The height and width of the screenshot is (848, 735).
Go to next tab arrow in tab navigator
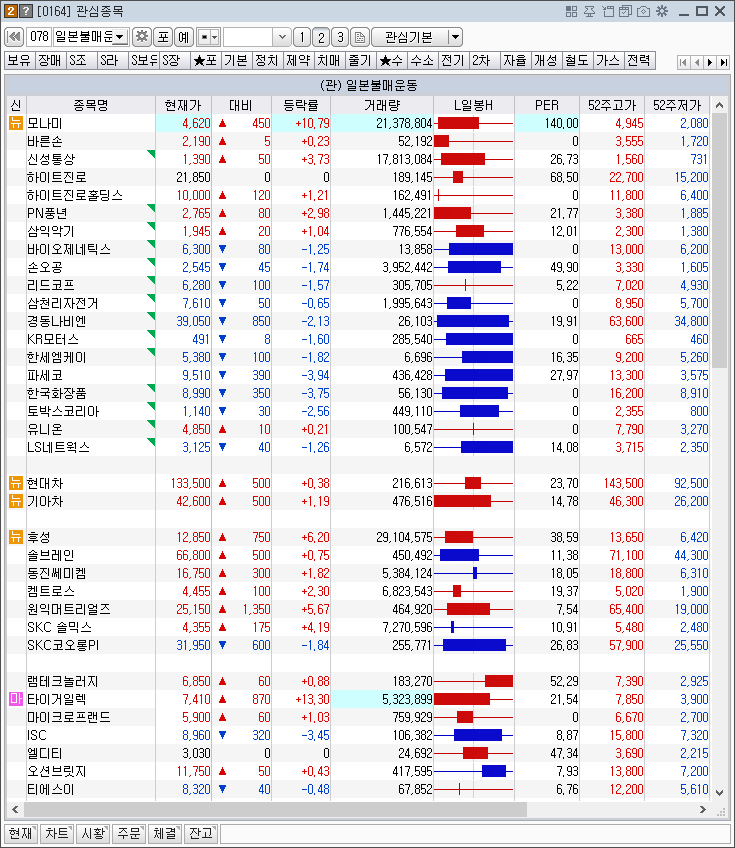pos(710,62)
